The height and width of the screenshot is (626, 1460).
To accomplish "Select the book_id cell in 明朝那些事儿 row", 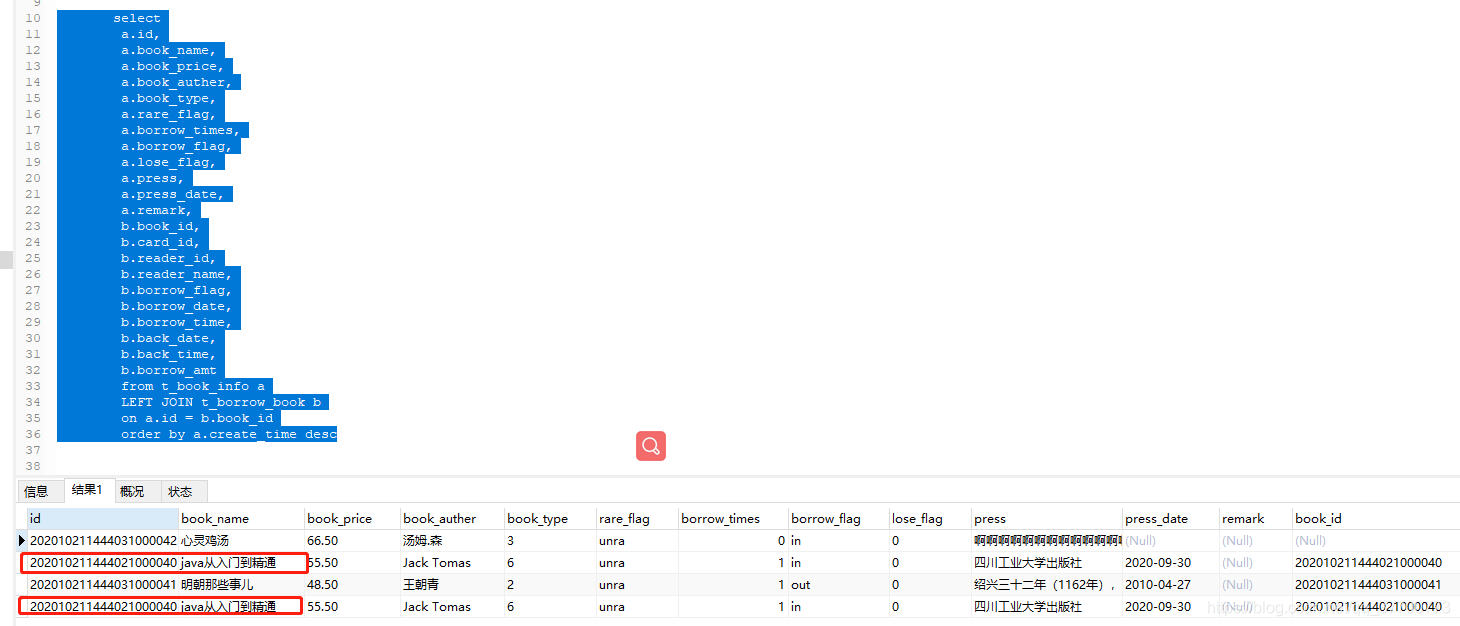I will (1376, 585).
